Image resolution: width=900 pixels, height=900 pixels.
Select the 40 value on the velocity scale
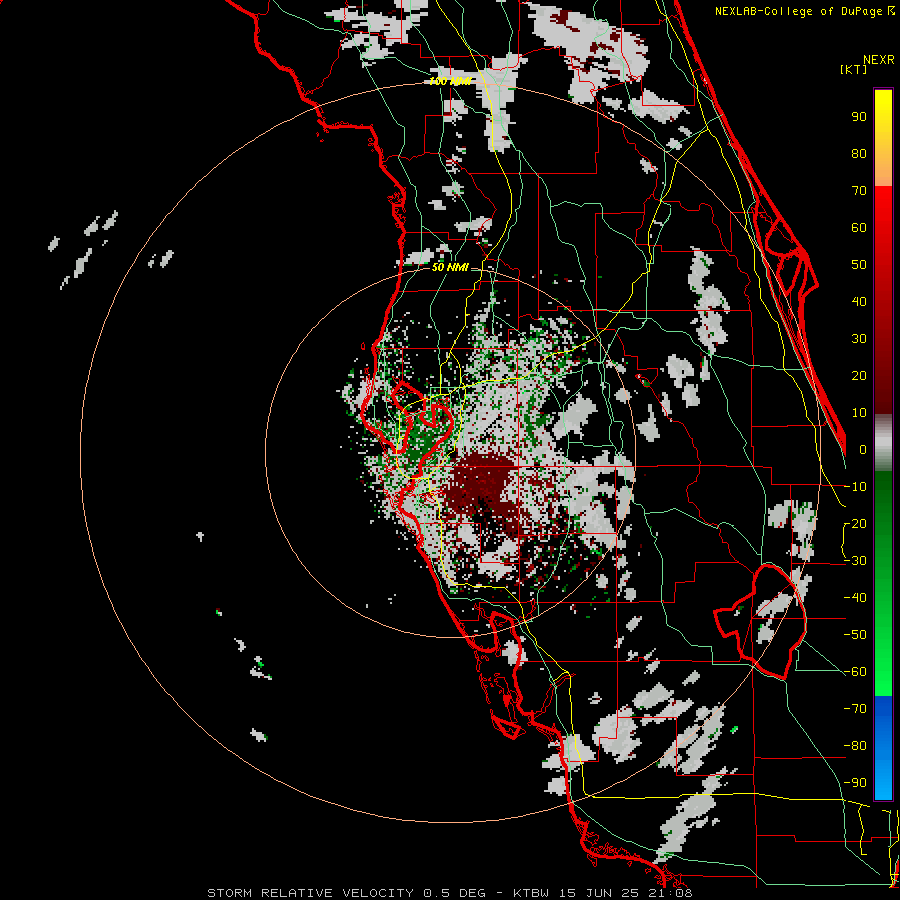click(859, 301)
